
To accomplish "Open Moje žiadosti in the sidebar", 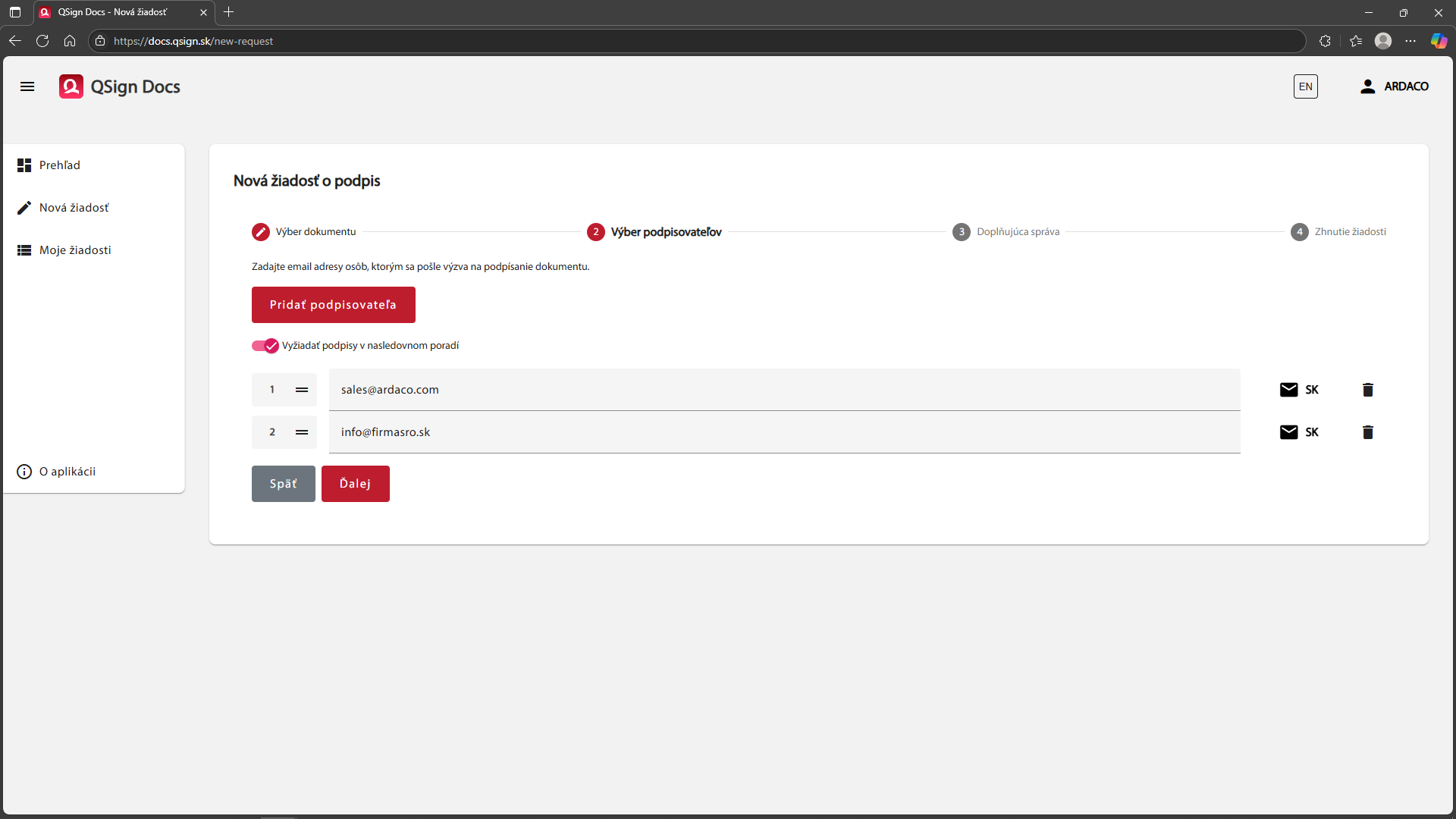I will pyautogui.click(x=74, y=250).
